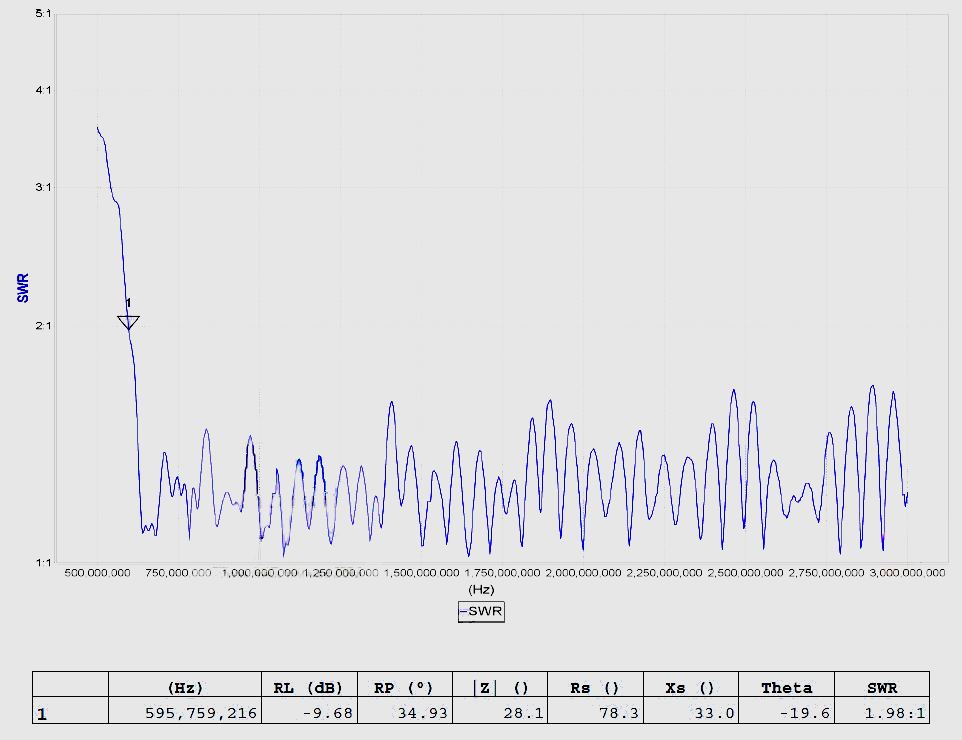962x740 pixels.
Task: Click the Theta column header
Action: (x=786, y=687)
